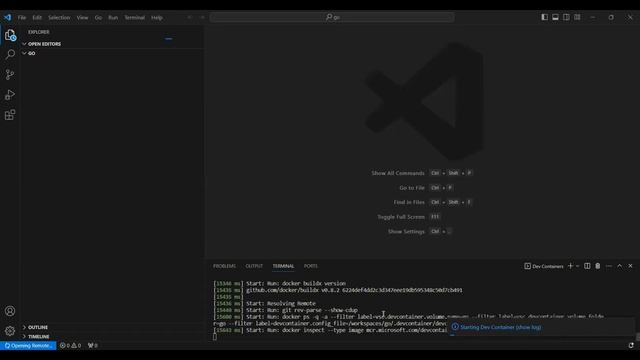Click the VS Code logo in title bar
The width and height of the screenshot is (640, 360).
click(8, 17)
